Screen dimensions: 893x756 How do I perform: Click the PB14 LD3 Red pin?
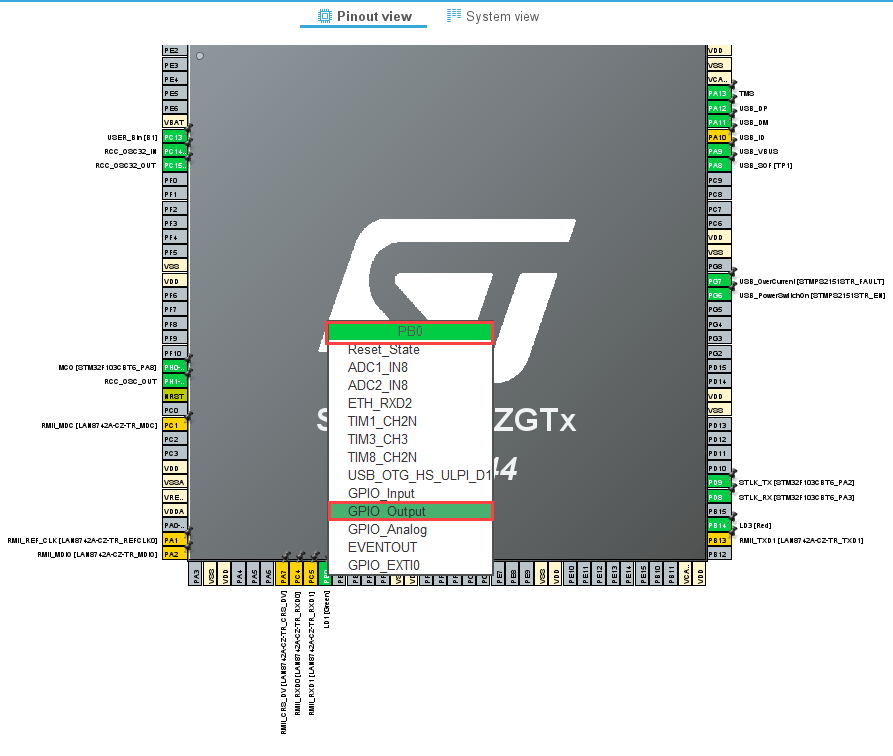(x=718, y=525)
